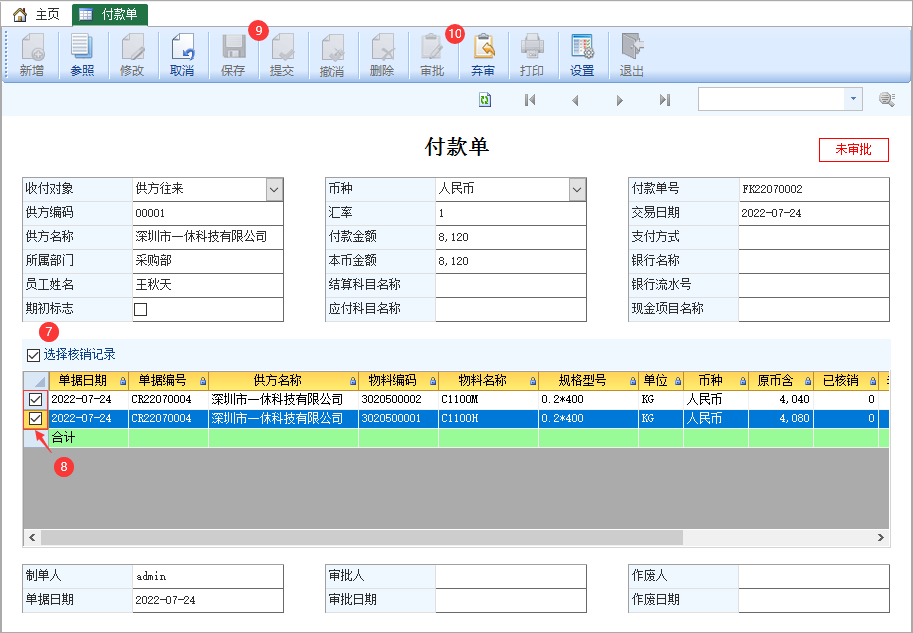Go to the first record

(x=530, y=100)
